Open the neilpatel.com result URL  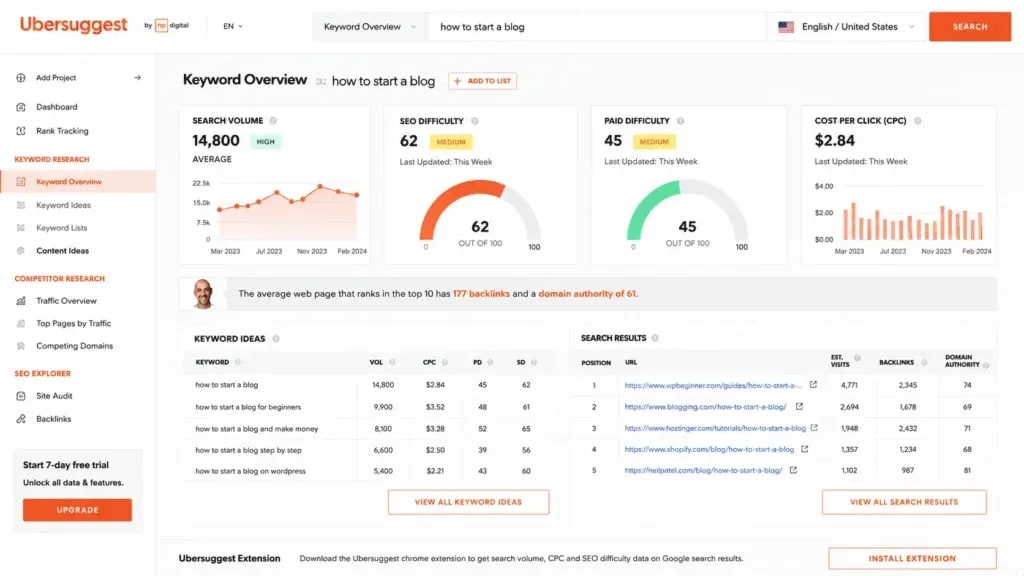coord(703,470)
